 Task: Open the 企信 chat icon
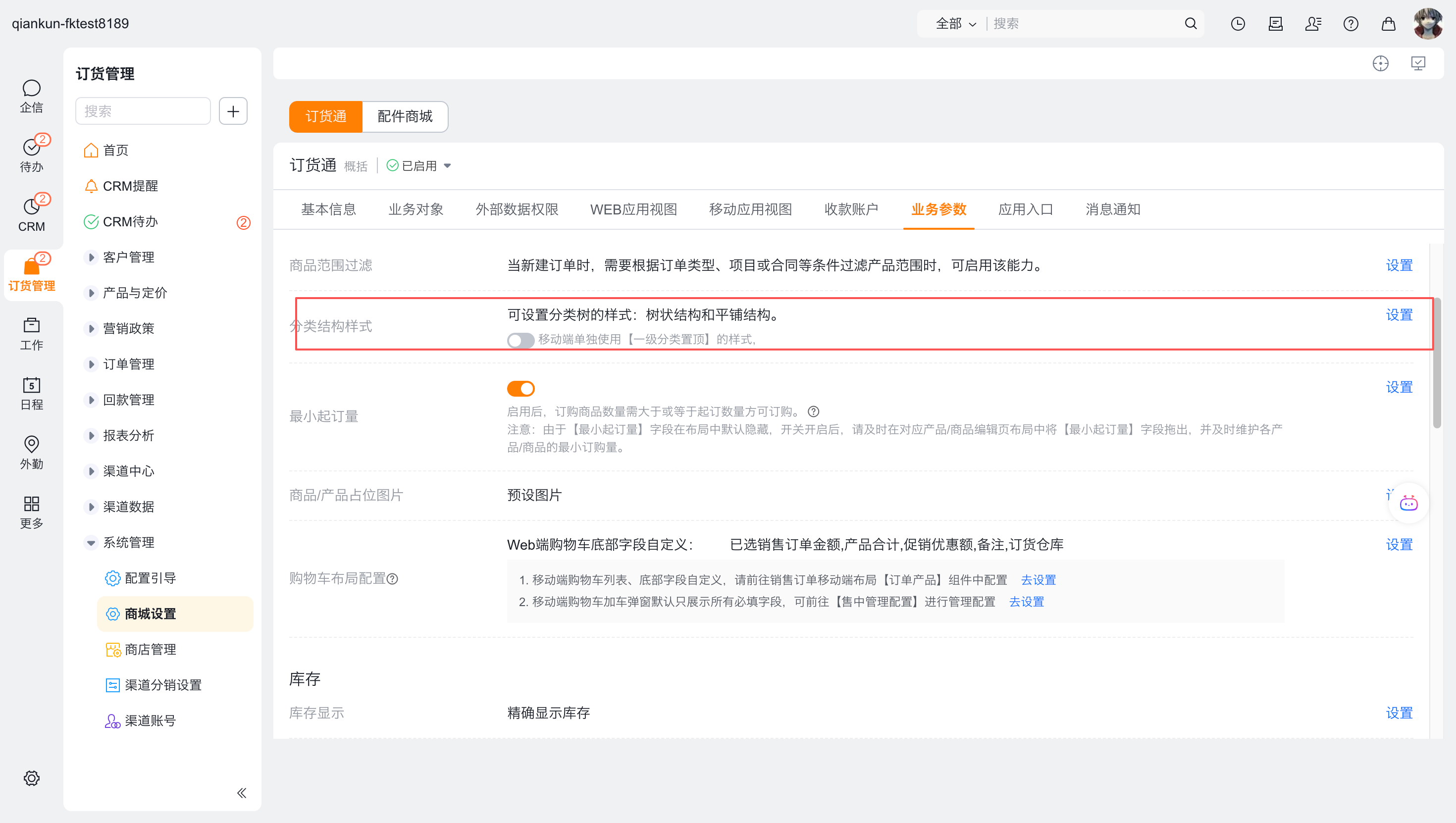click(31, 89)
